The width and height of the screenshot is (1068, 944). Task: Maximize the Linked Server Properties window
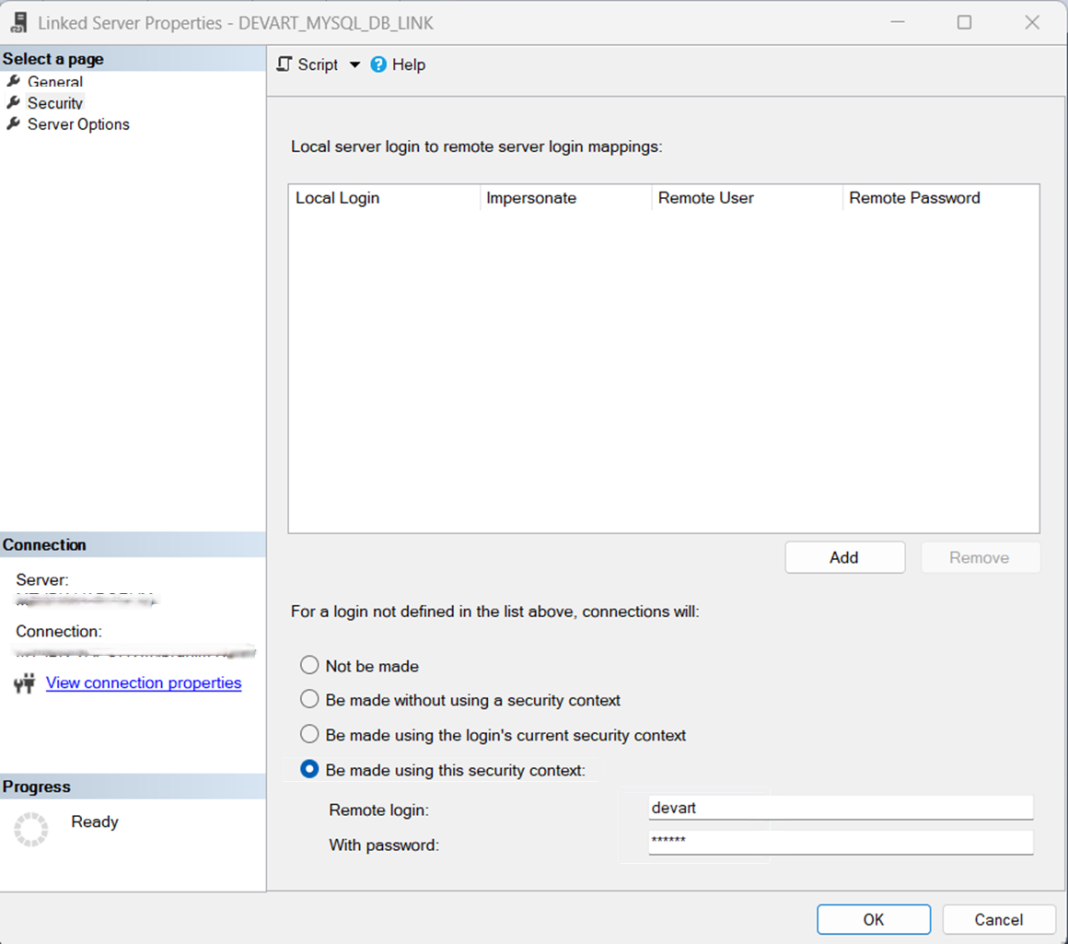(964, 22)
